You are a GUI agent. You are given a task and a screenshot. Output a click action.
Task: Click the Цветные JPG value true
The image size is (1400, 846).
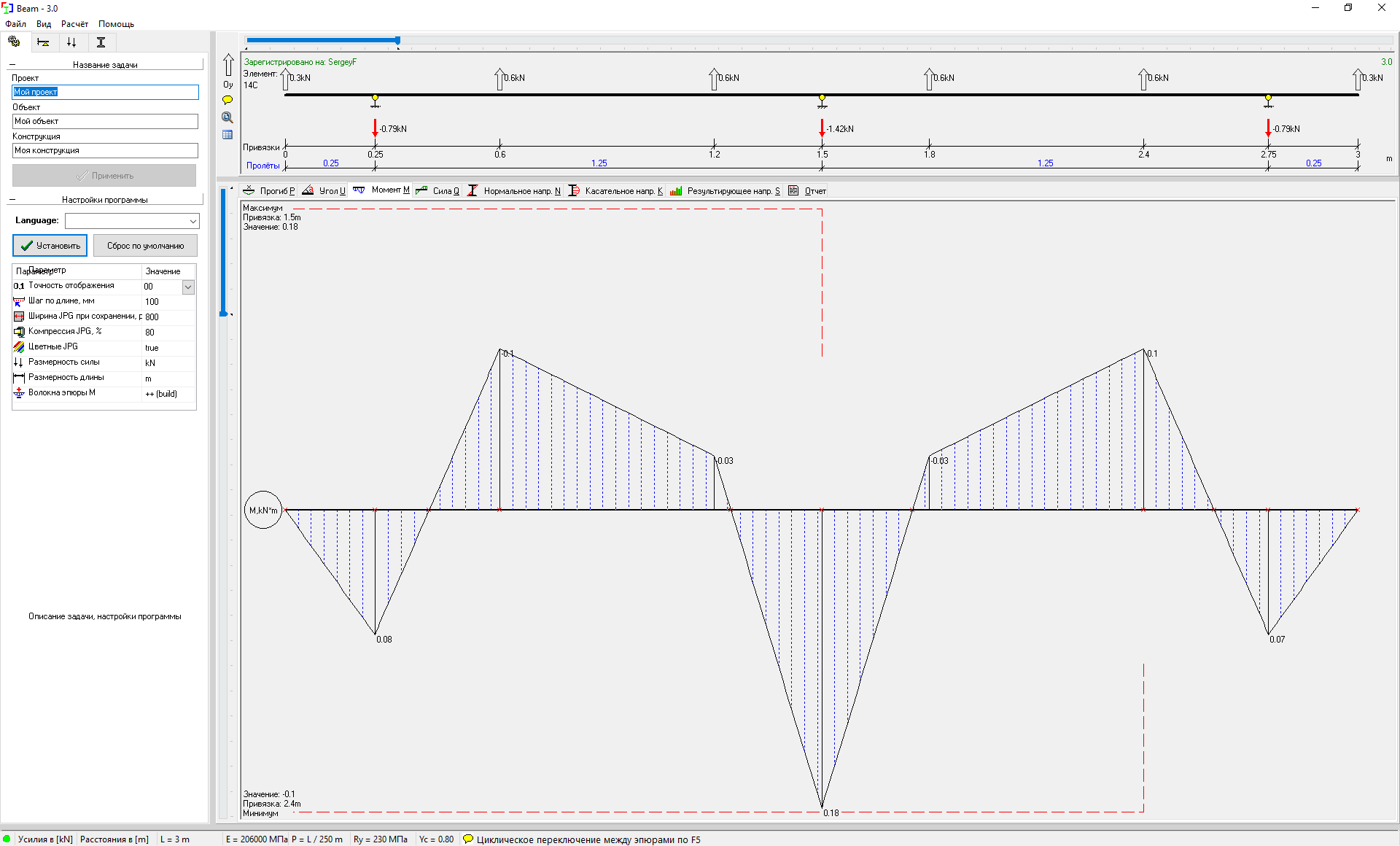point(152,348)
